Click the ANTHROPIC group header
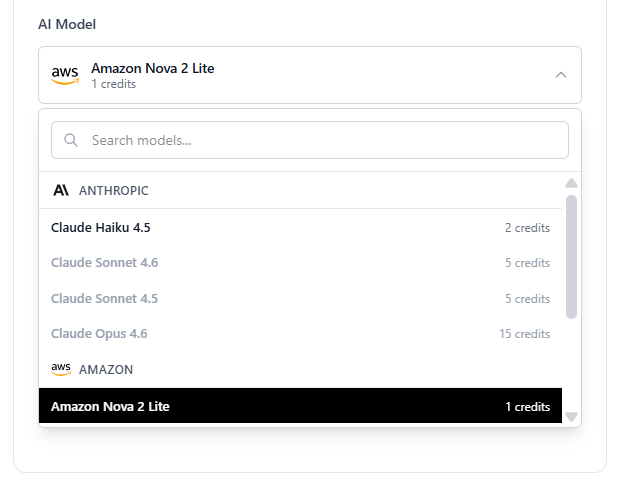 [x=300, y=190]
